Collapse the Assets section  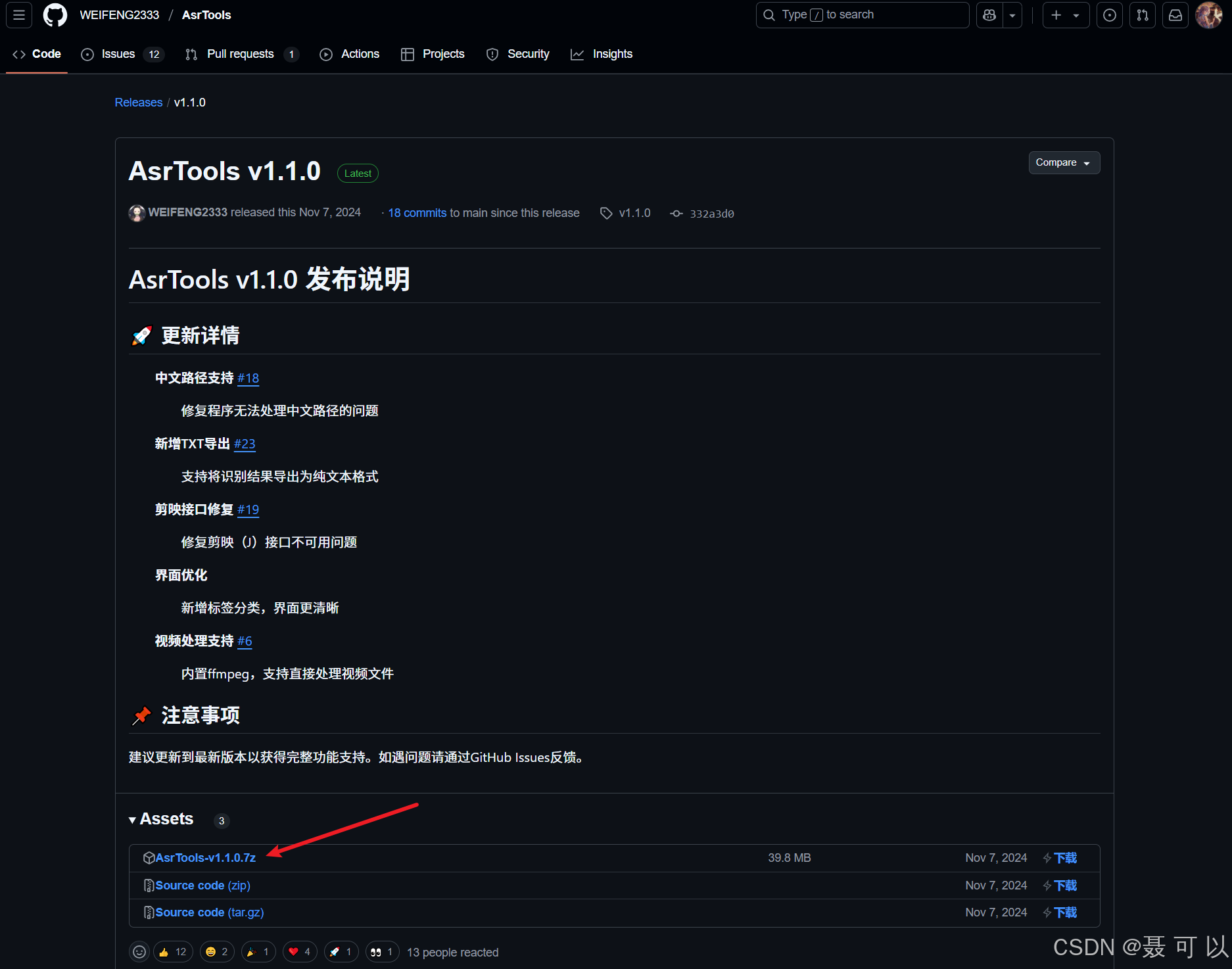pyautogui.click(x=161, y=819)
